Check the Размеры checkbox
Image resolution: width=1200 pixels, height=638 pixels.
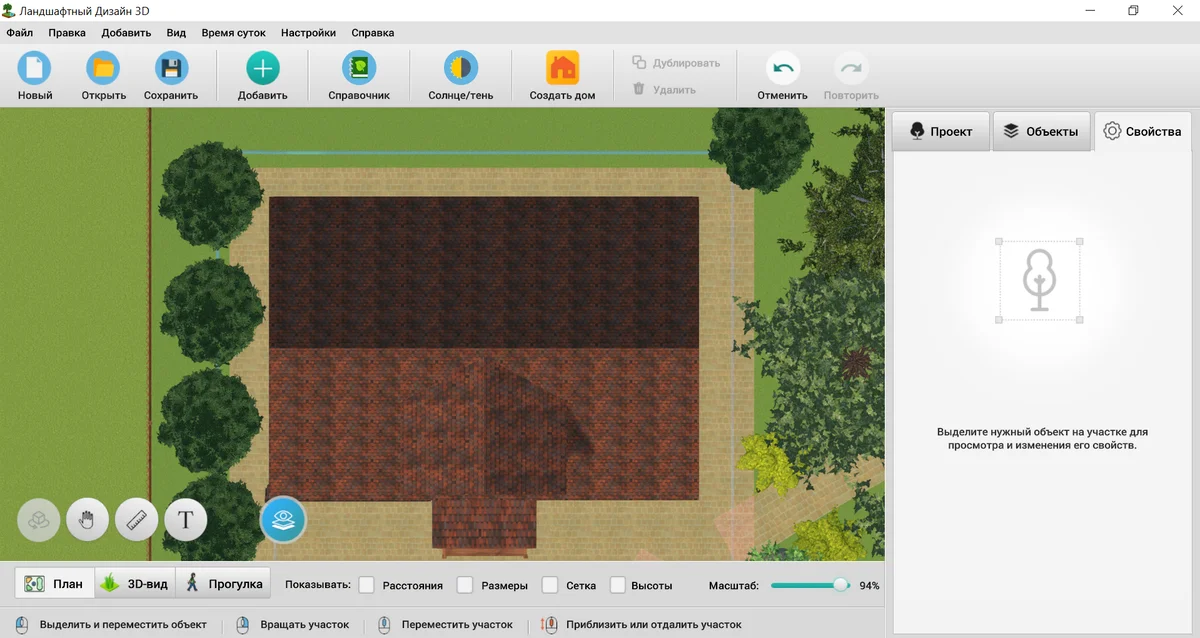point(465,585)
